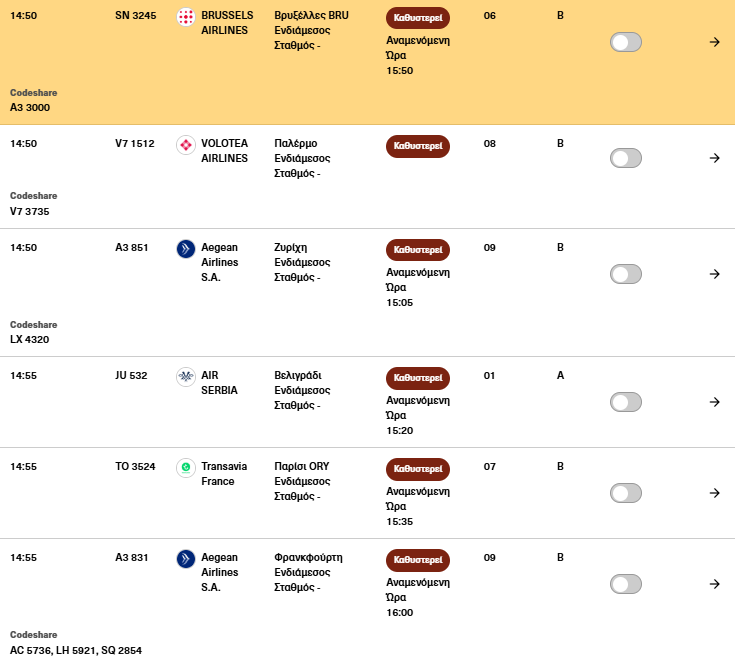This screenshot has width=744, height=668.
Task: Toggle notification switch for SN 3245 Brussels
Action: [x=626, y=42]
